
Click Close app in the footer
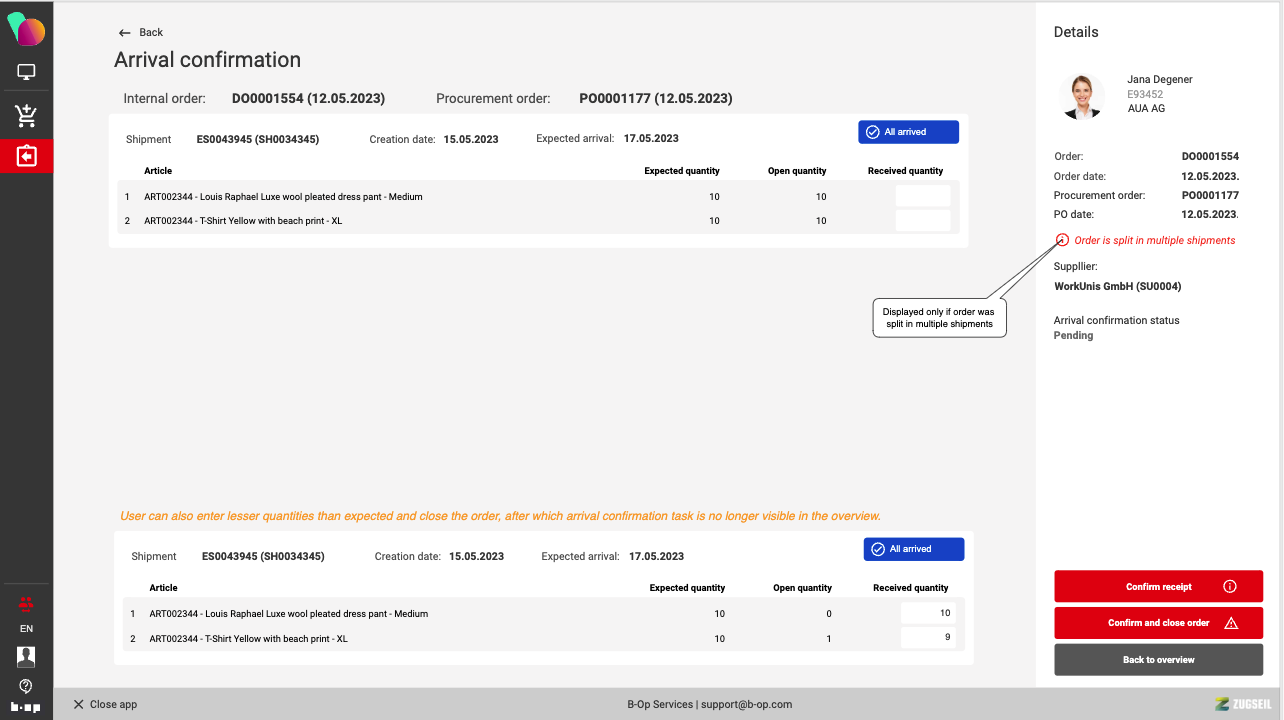click(105, 704)
